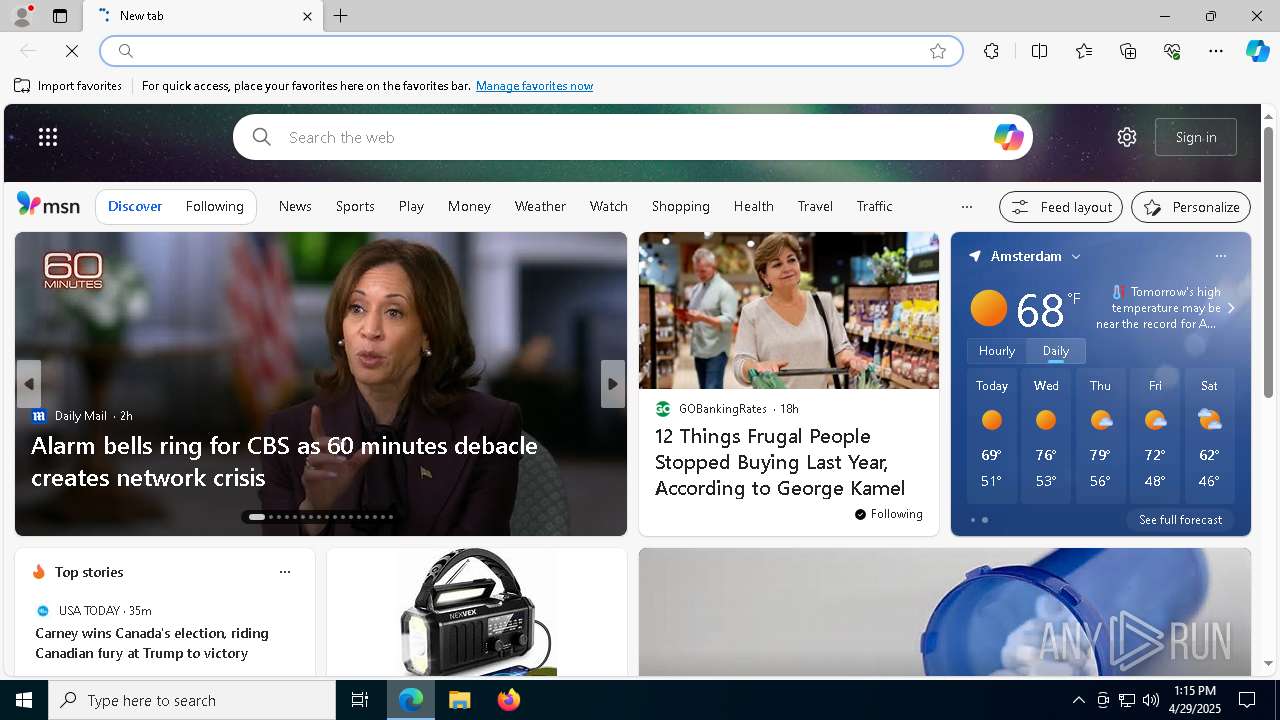
Task: Click the Personalize button
Action: coord(1191,207)
